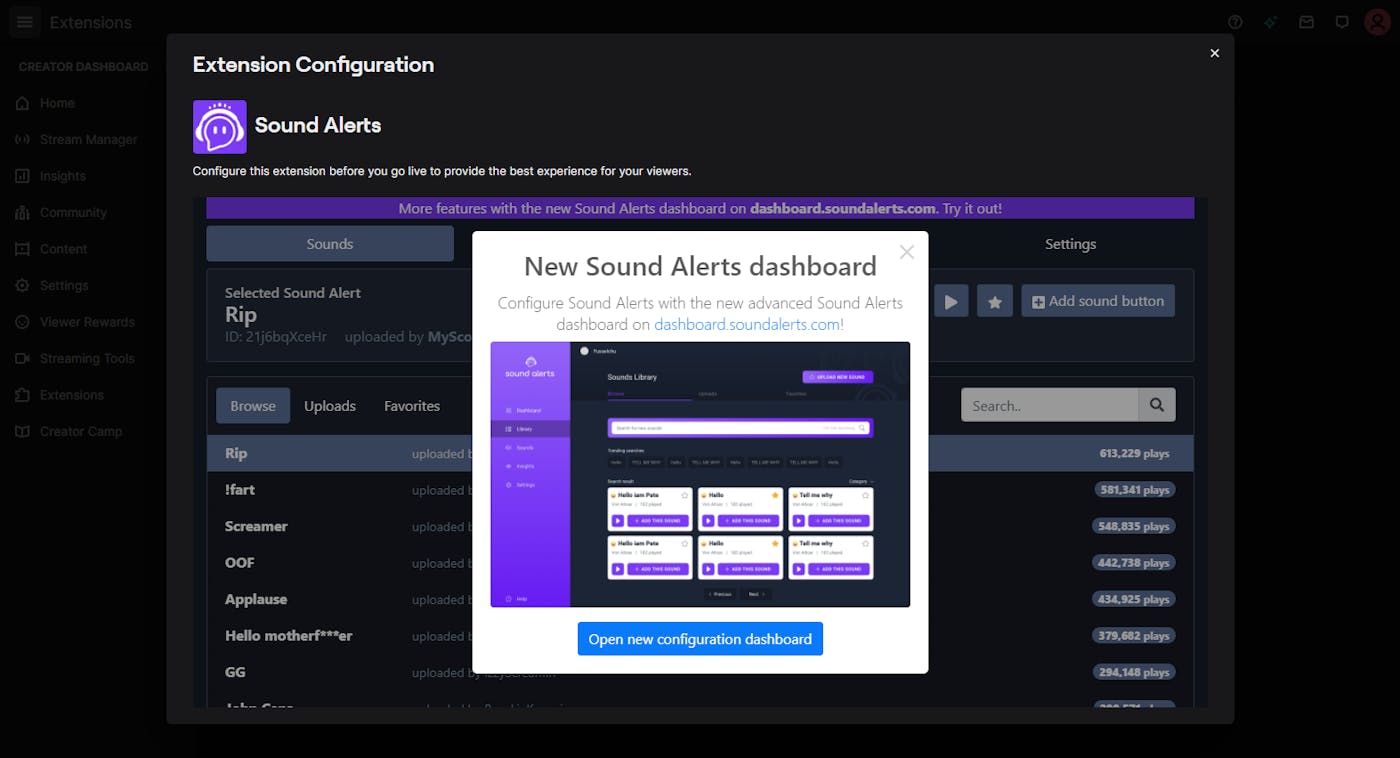Click the Community people icon
The width and height of the screenshot is (1400, 758).
click(x=22, y=212)
